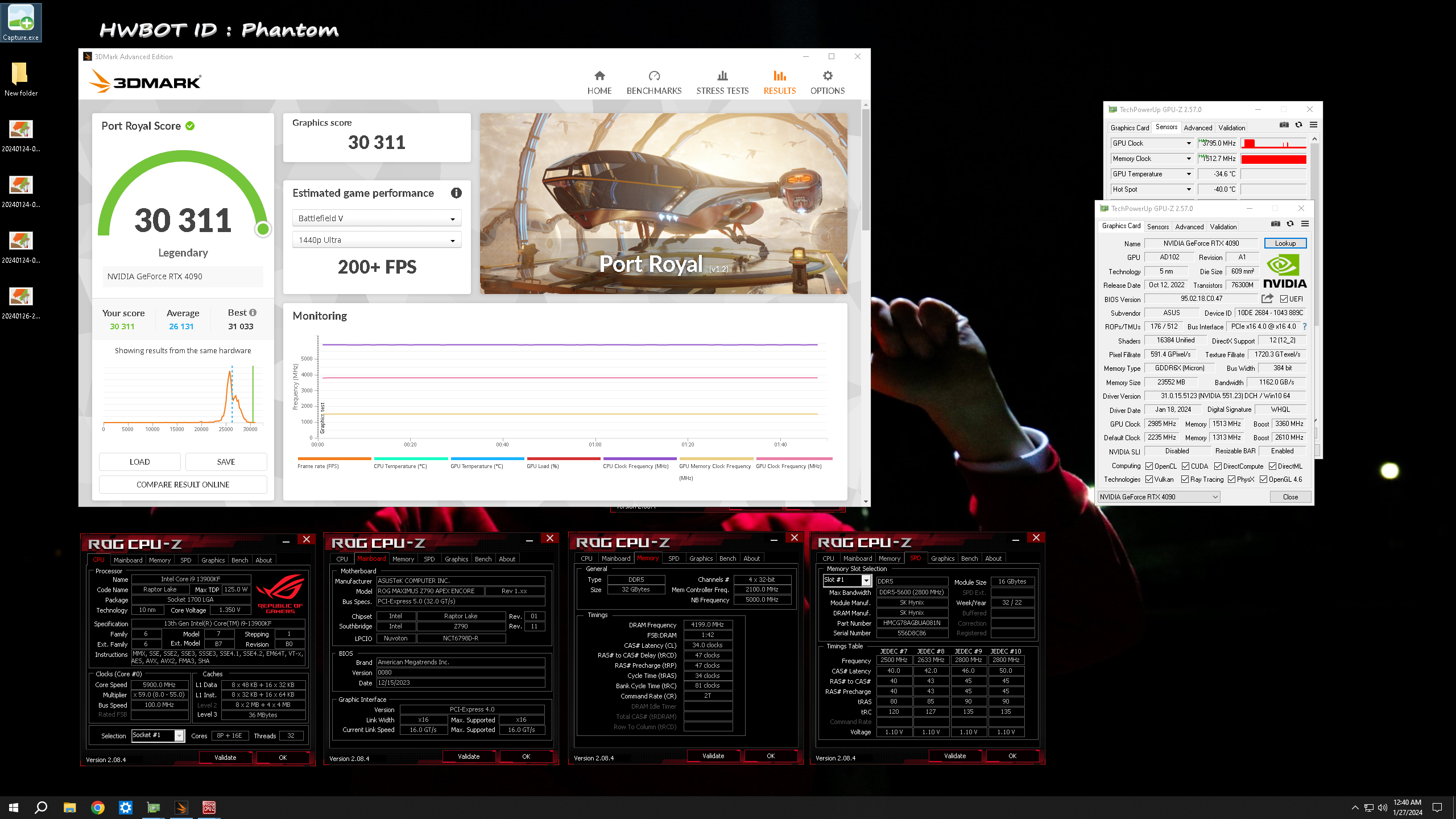1456x819 pixels.
Task: Click the GPU Clock red sensor graph
Action: click(x=1273, y=143)
